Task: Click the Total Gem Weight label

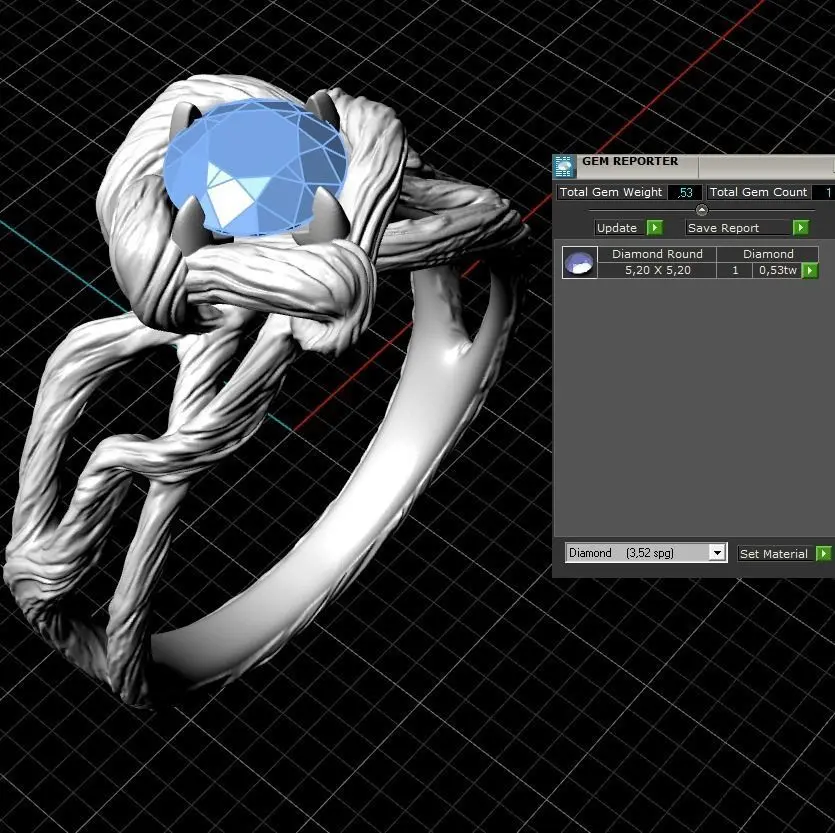Action: [x=611, y=192]
